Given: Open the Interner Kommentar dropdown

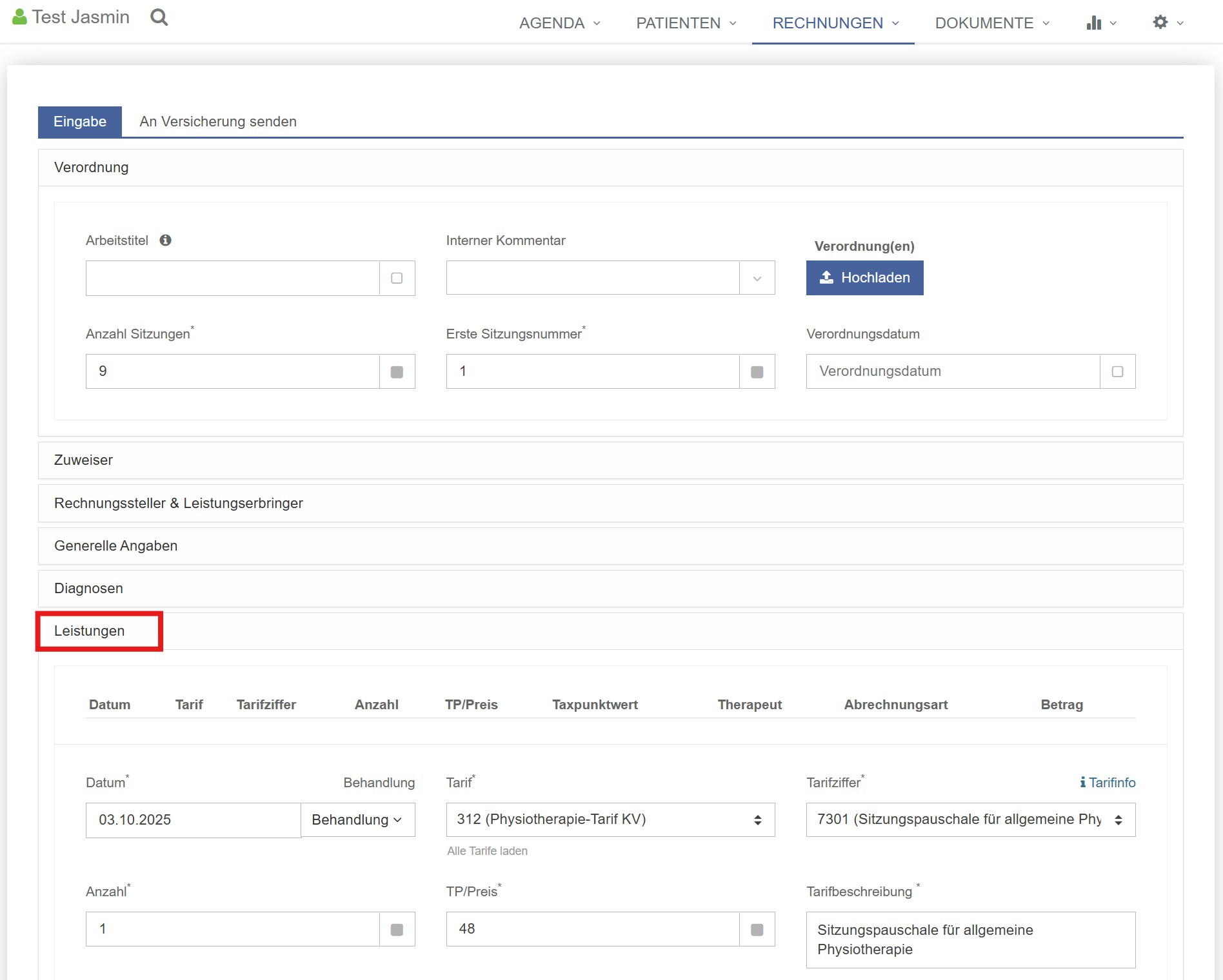Looking at the screenshot, I should pyautogui.click(x=757, y=279).
